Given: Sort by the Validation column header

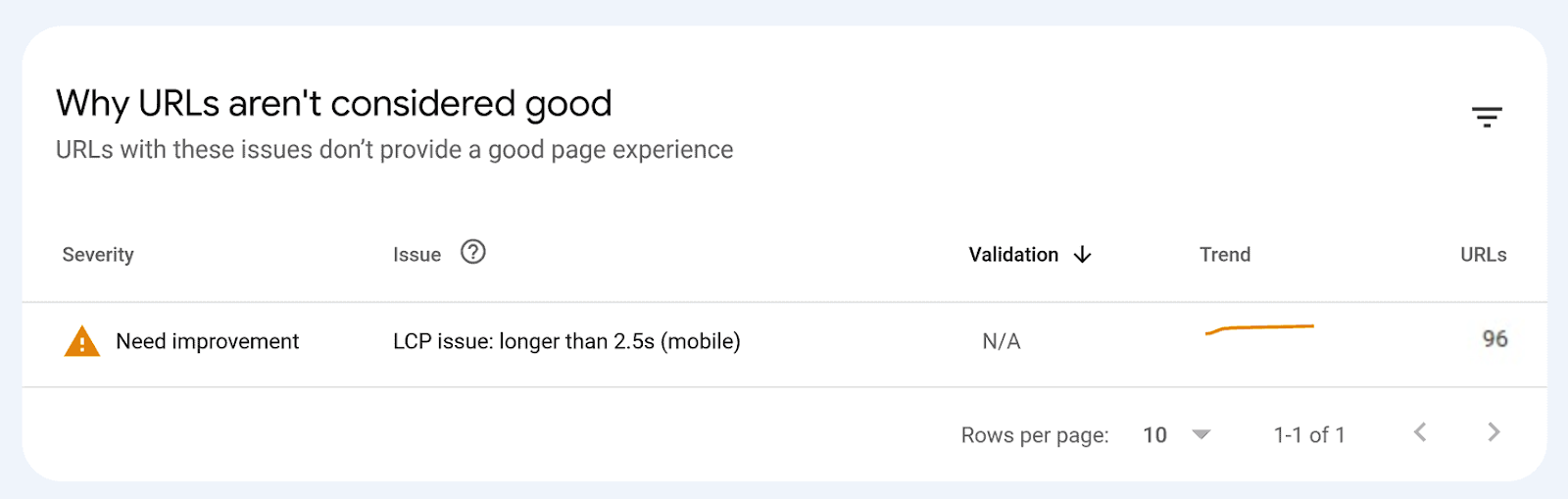Looking at the screenshot, I should (x=1013, y=255).
